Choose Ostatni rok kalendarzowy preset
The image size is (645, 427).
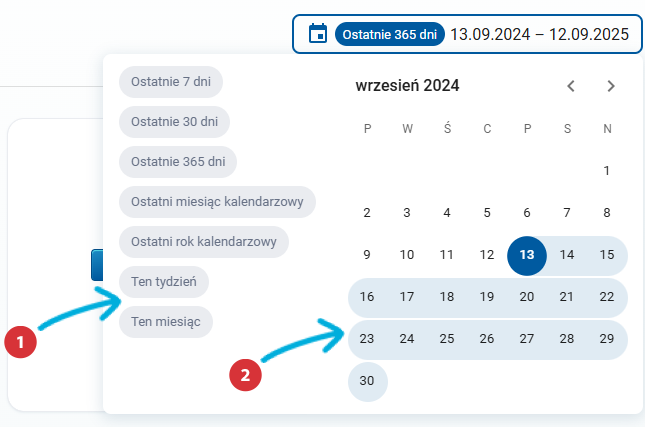pyautogui.click(x=204, y=241)
